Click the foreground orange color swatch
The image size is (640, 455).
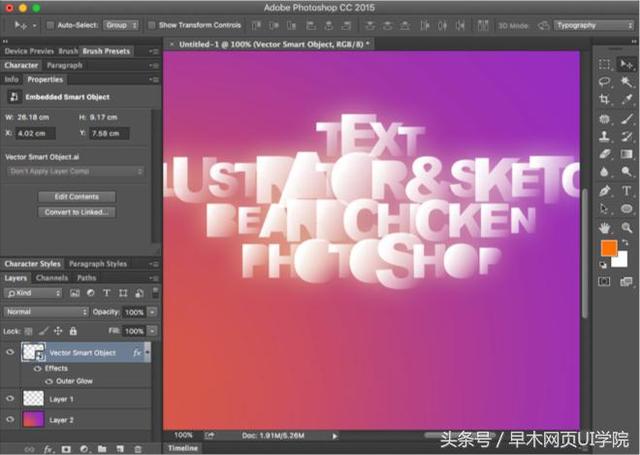tap(608, 248)
